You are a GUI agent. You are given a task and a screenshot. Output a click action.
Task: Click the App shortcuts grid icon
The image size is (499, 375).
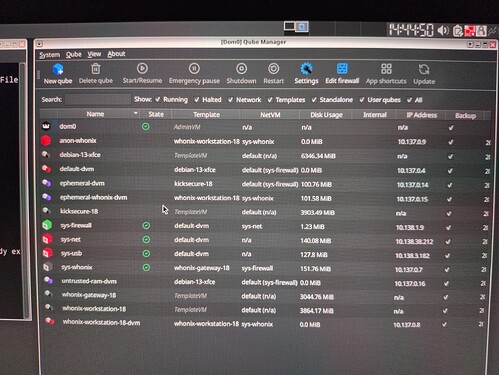[386, 69]
